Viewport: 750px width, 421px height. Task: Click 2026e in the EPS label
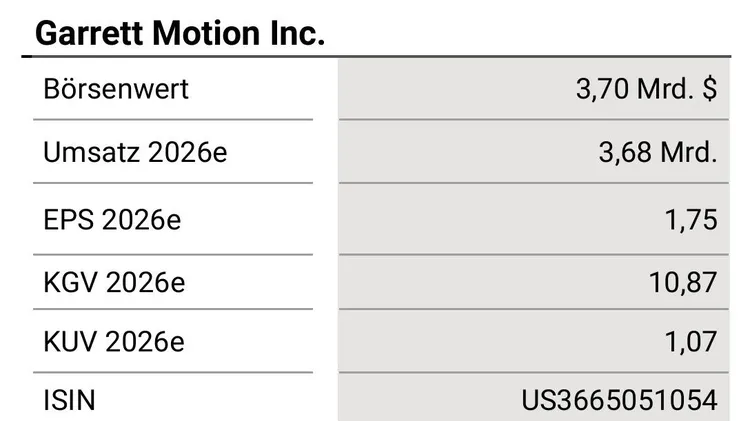141,220
